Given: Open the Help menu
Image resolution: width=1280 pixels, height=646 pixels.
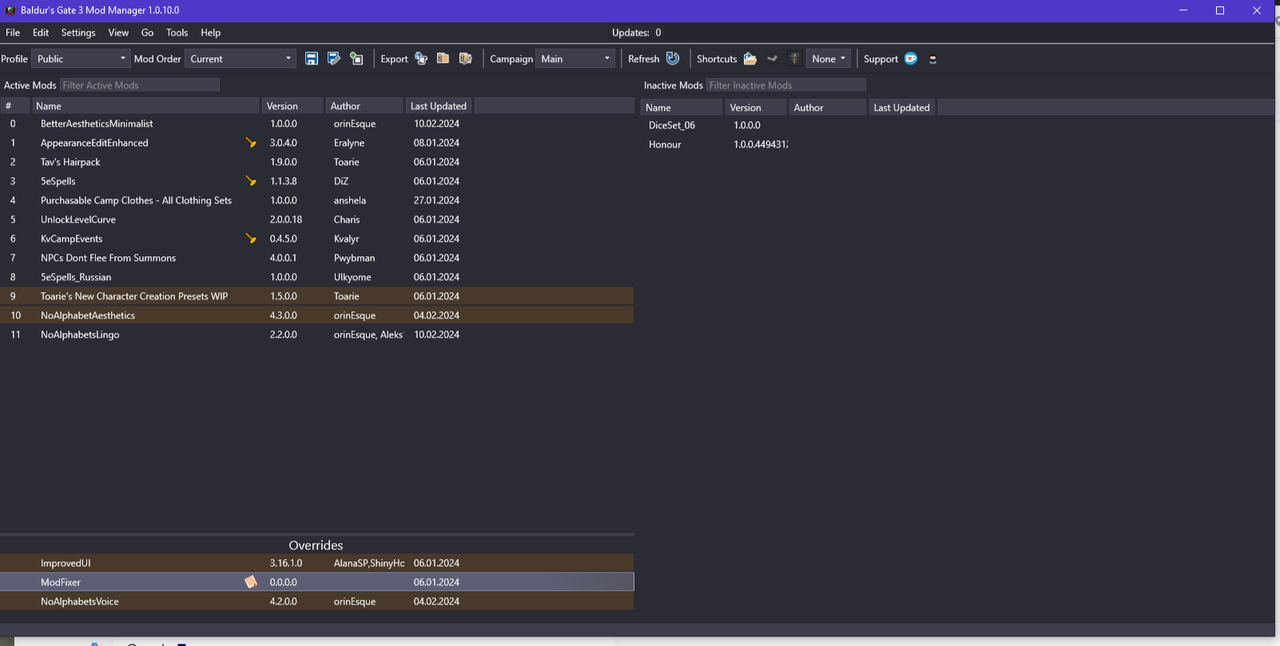Looking at the screenshot, I should tap(210, 33).
